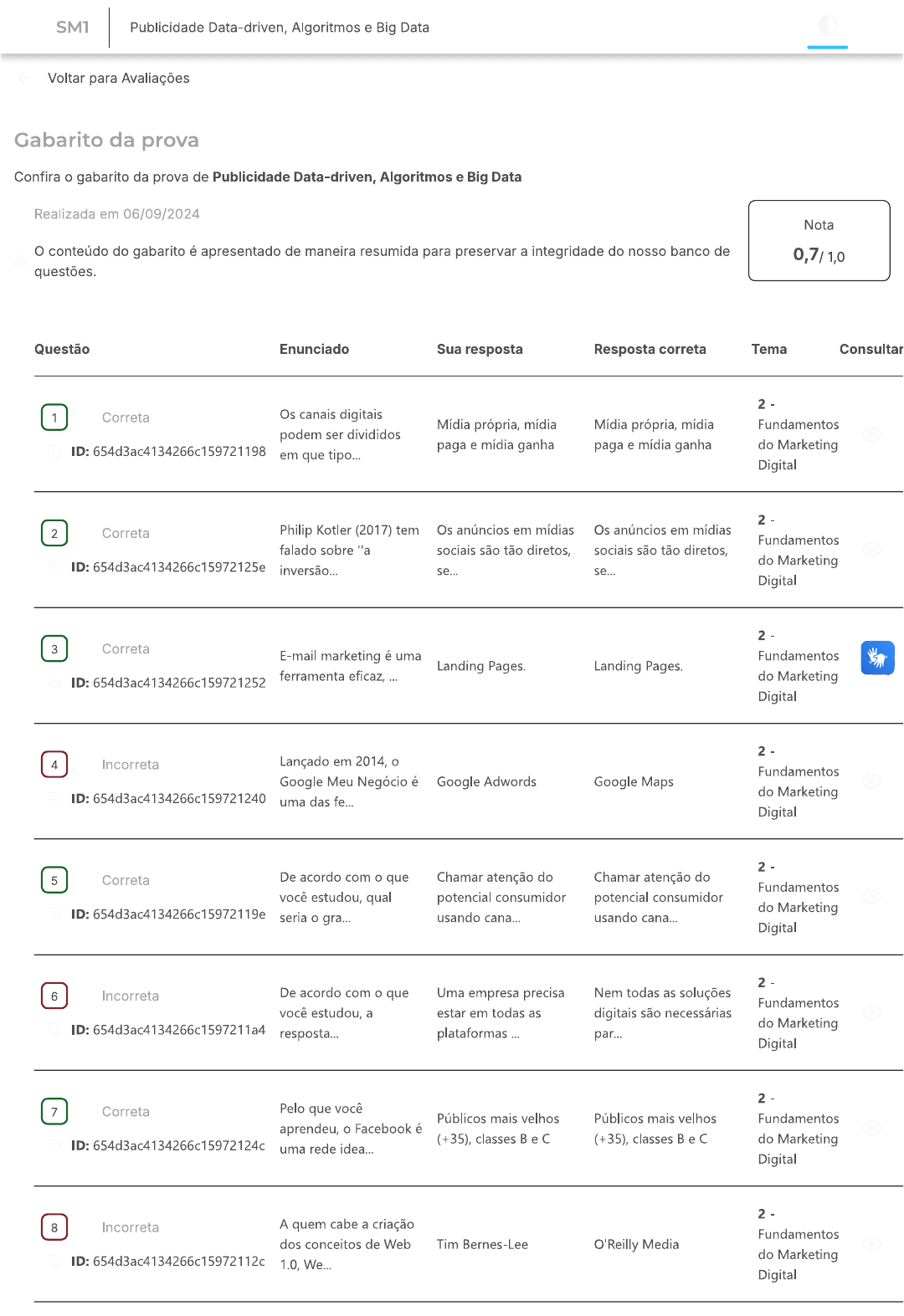The width and height of the screenshot is (904, 1316).
Task: Copy the ID of question 6
Action: (54, 1030)
